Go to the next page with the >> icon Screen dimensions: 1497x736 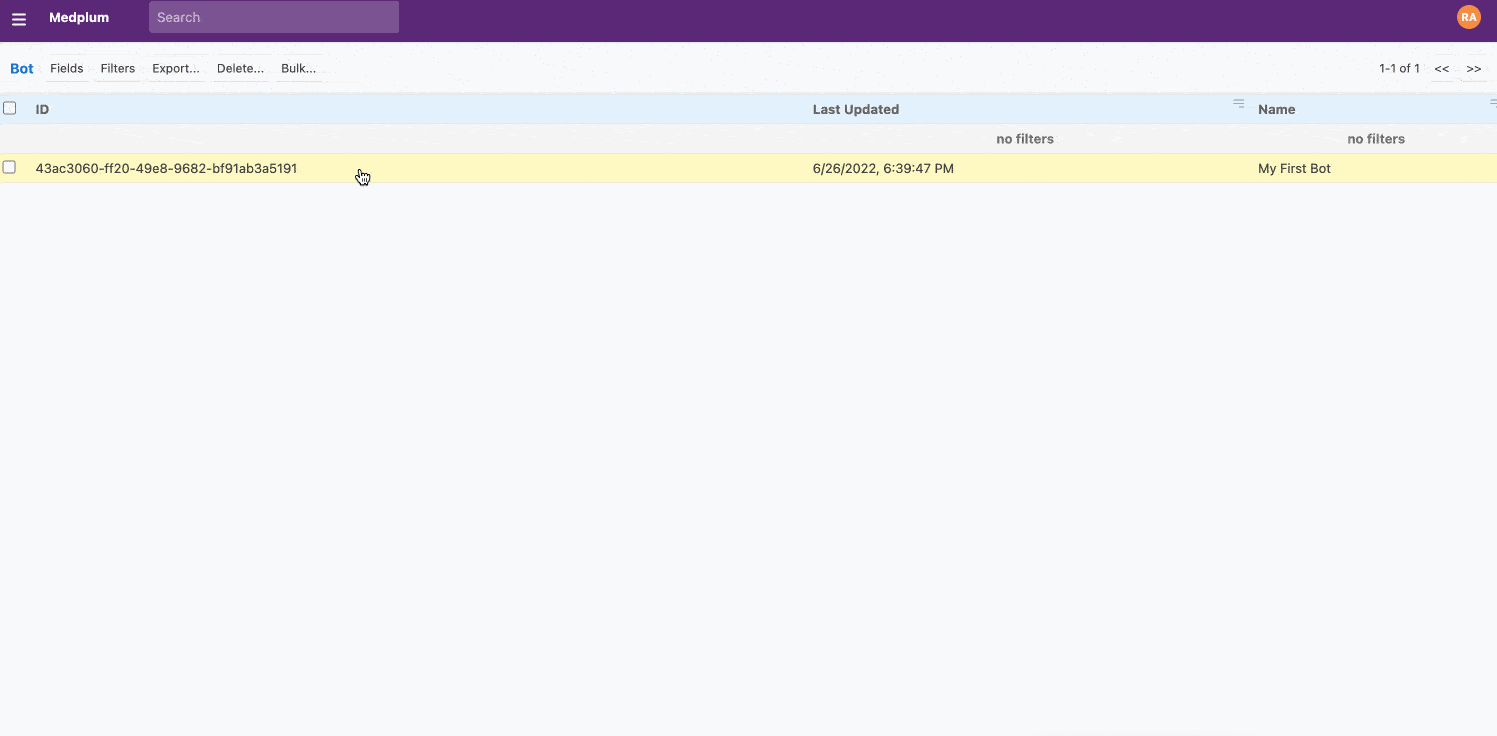tap(1474, 68)
